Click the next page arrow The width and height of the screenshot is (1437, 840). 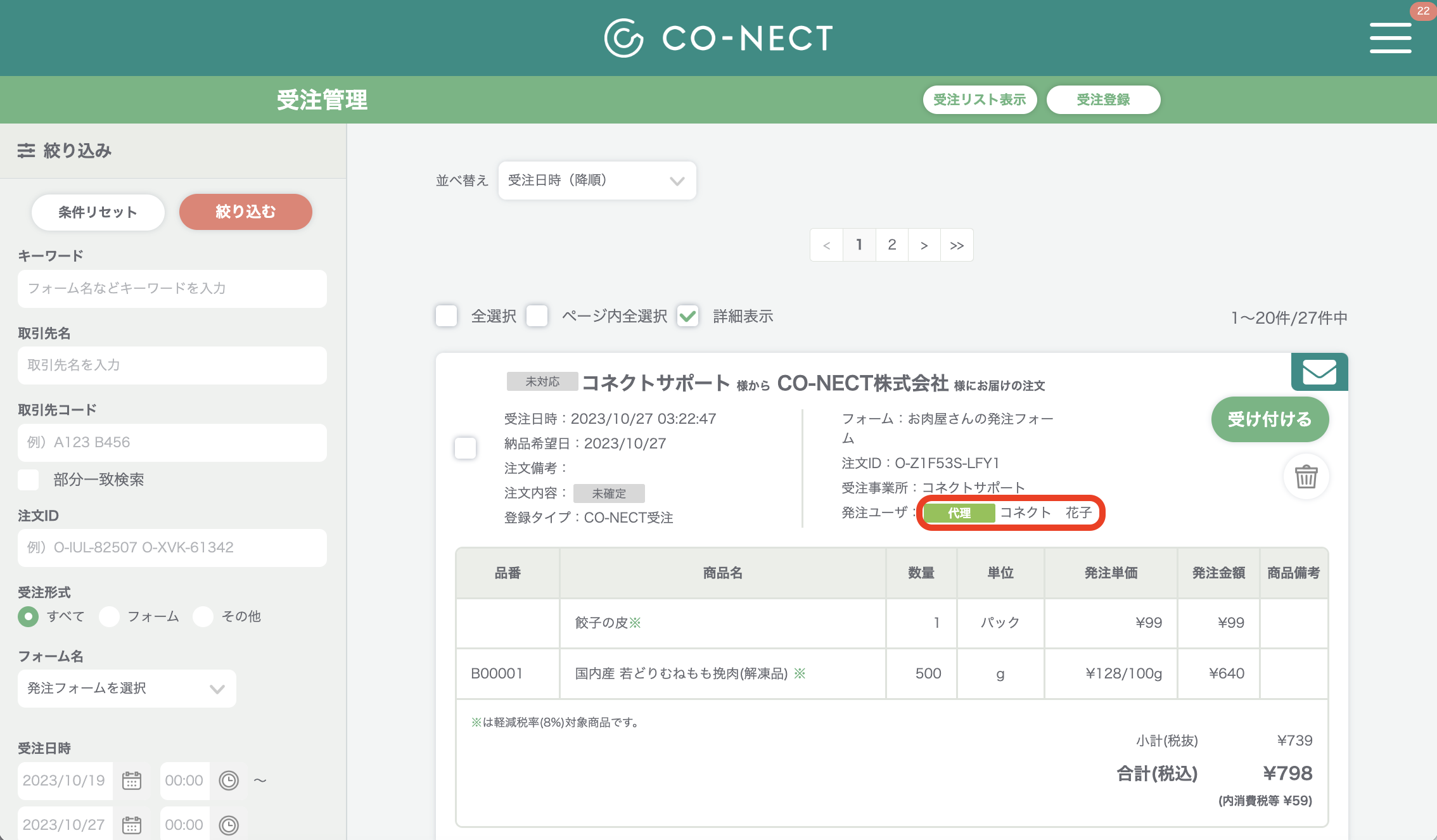click(924, 245)
